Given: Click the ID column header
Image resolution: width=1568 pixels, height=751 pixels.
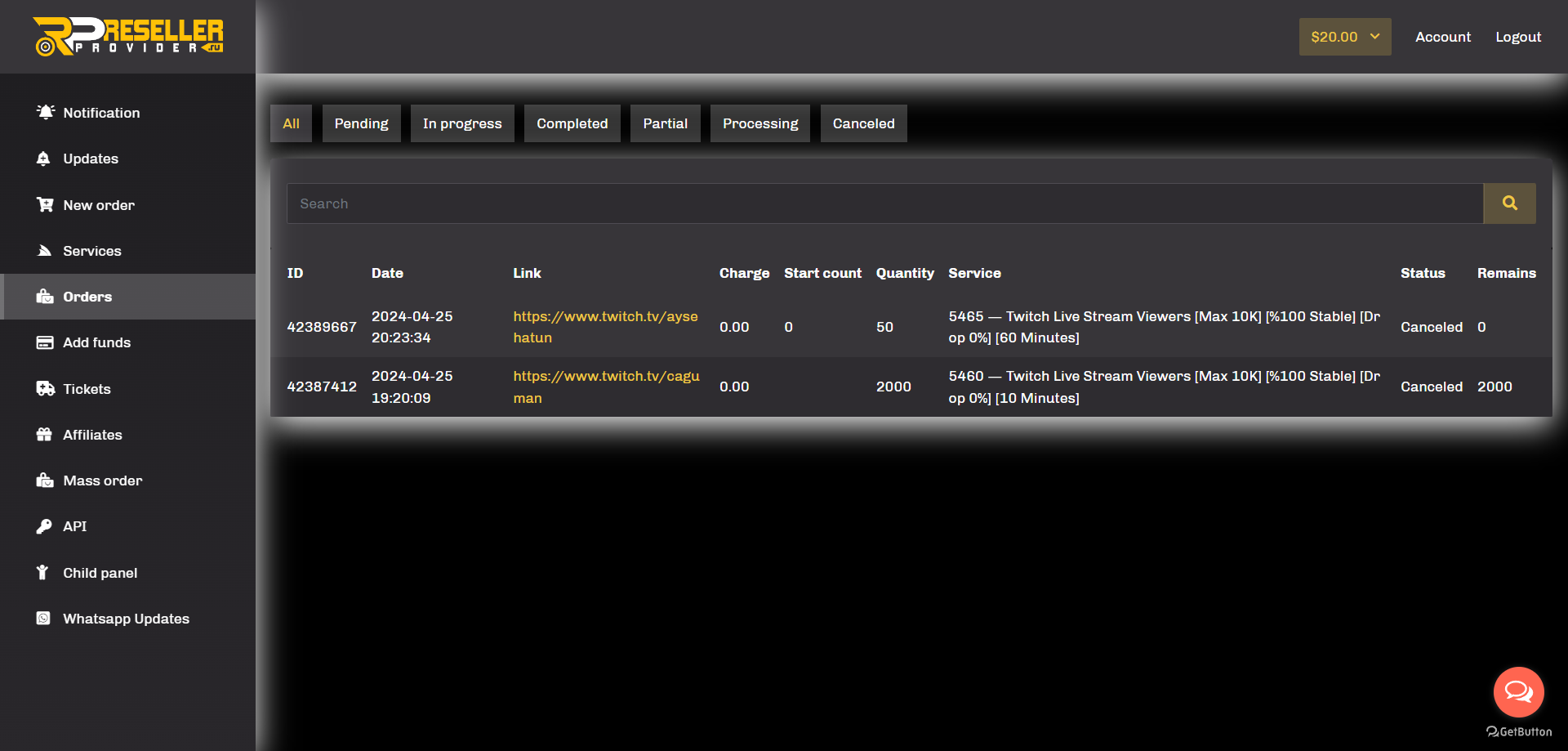Looking at the screenshot, I should point(295,273).
